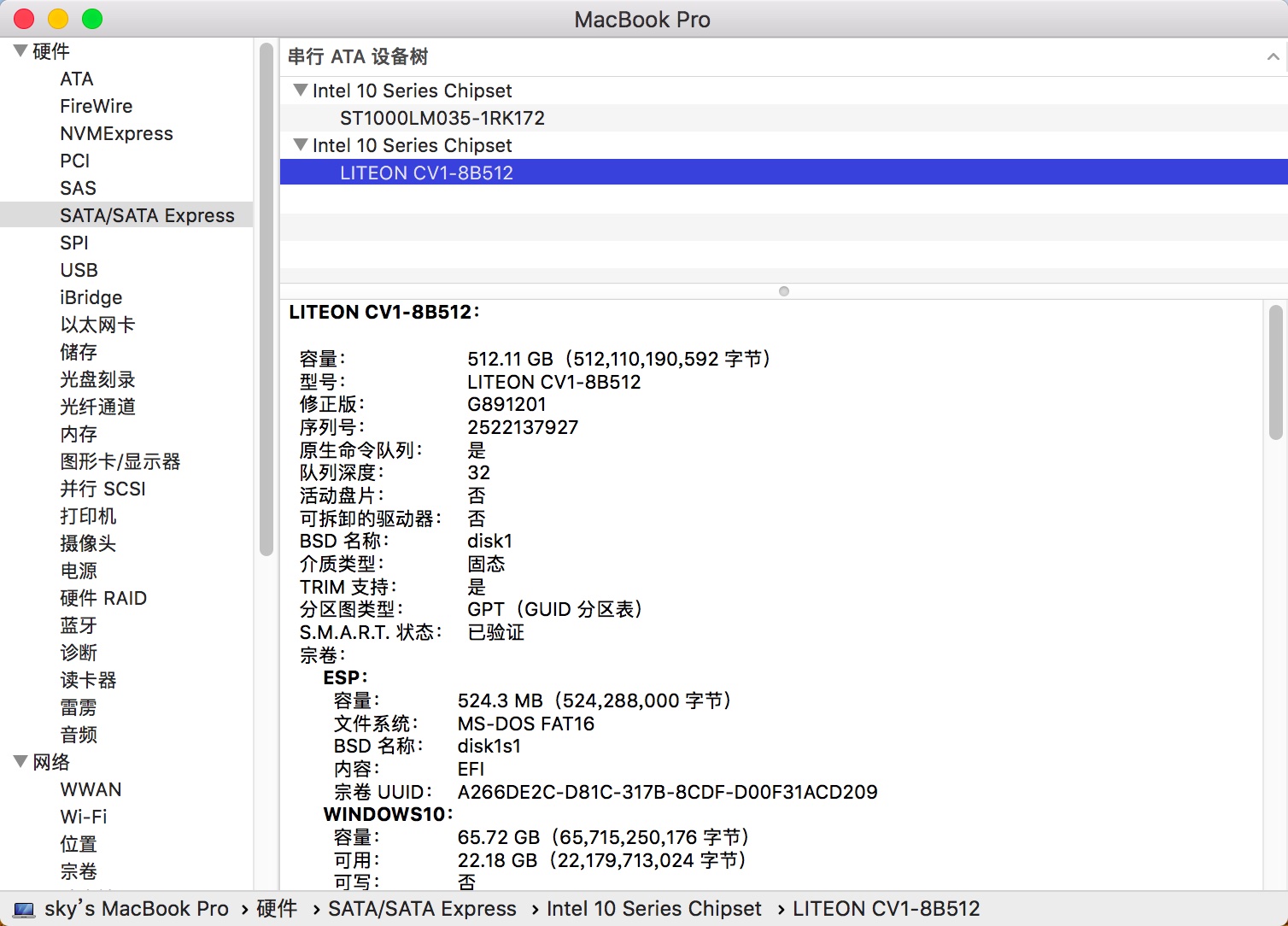Image resolution: width=1288 pixels, height=926 pixels.
Task: Collapse second Intel 10 Series Chipset triangle above LITEON
Action: click(300, 145)
